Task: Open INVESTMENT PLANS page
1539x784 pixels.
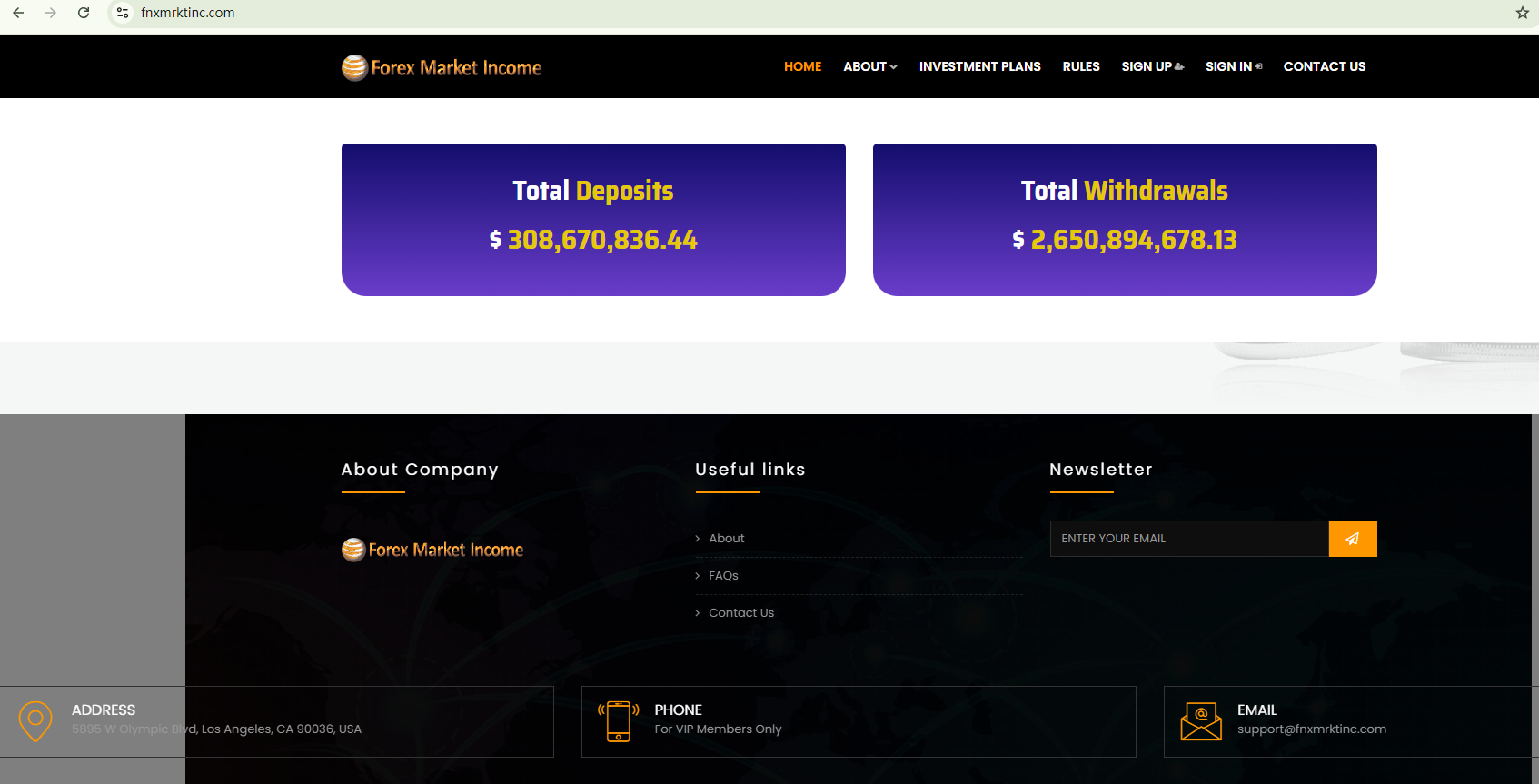Action: pyautogui.click(x=980, y=66)
